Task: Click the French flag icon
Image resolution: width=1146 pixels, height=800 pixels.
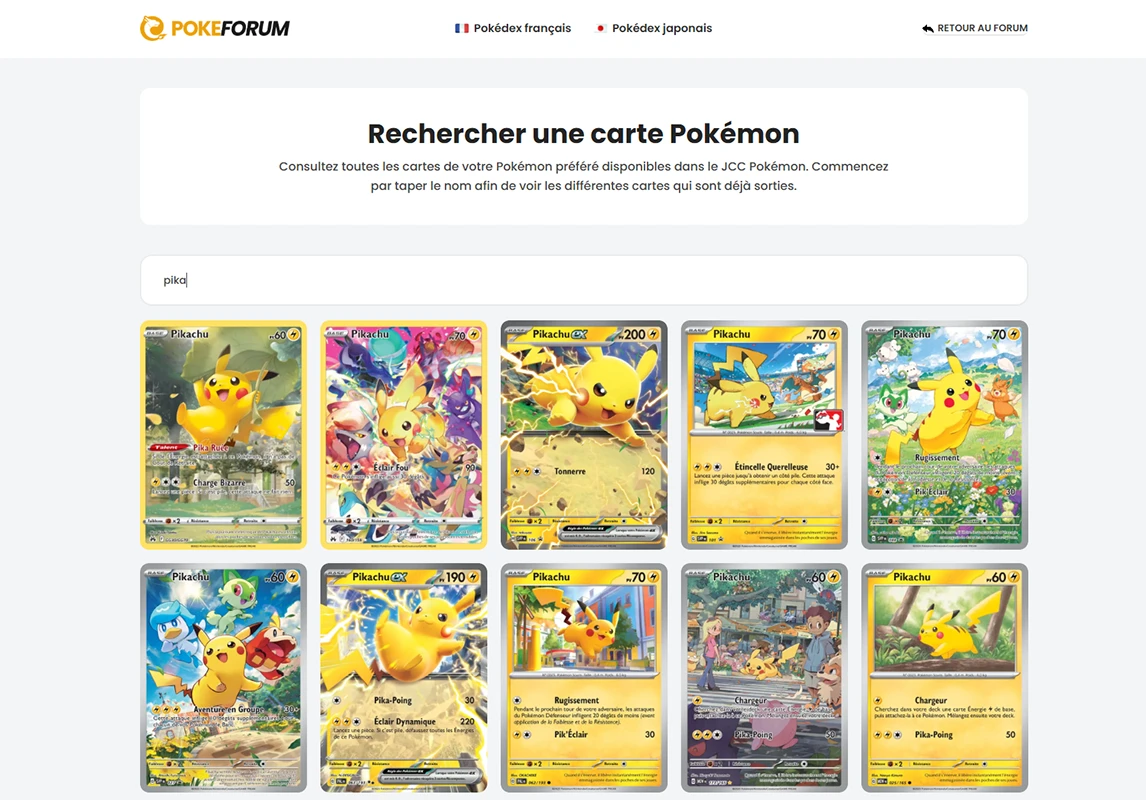Action: click(461, 28)
